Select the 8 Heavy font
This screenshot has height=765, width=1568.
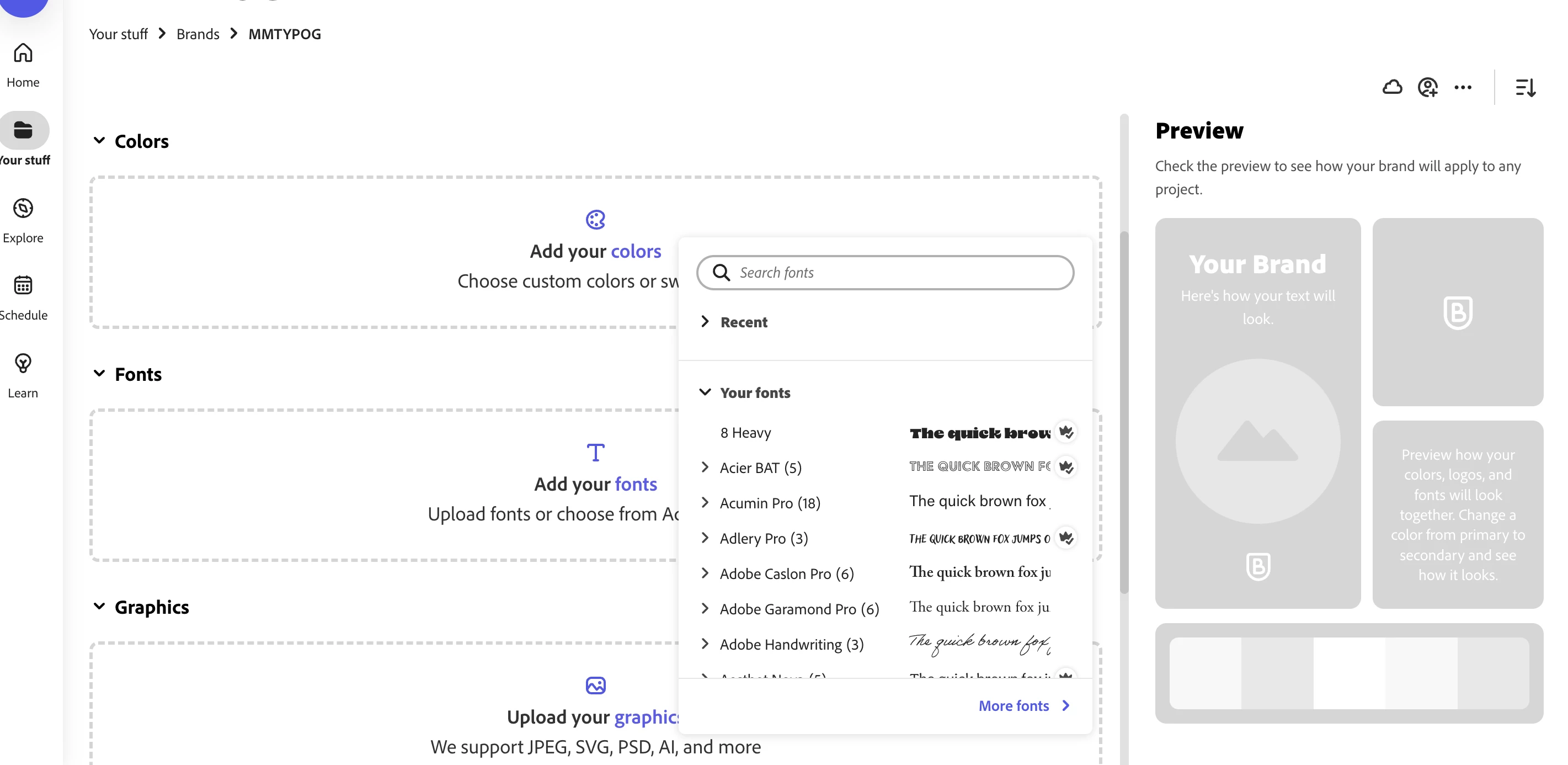tap(745, 432)
